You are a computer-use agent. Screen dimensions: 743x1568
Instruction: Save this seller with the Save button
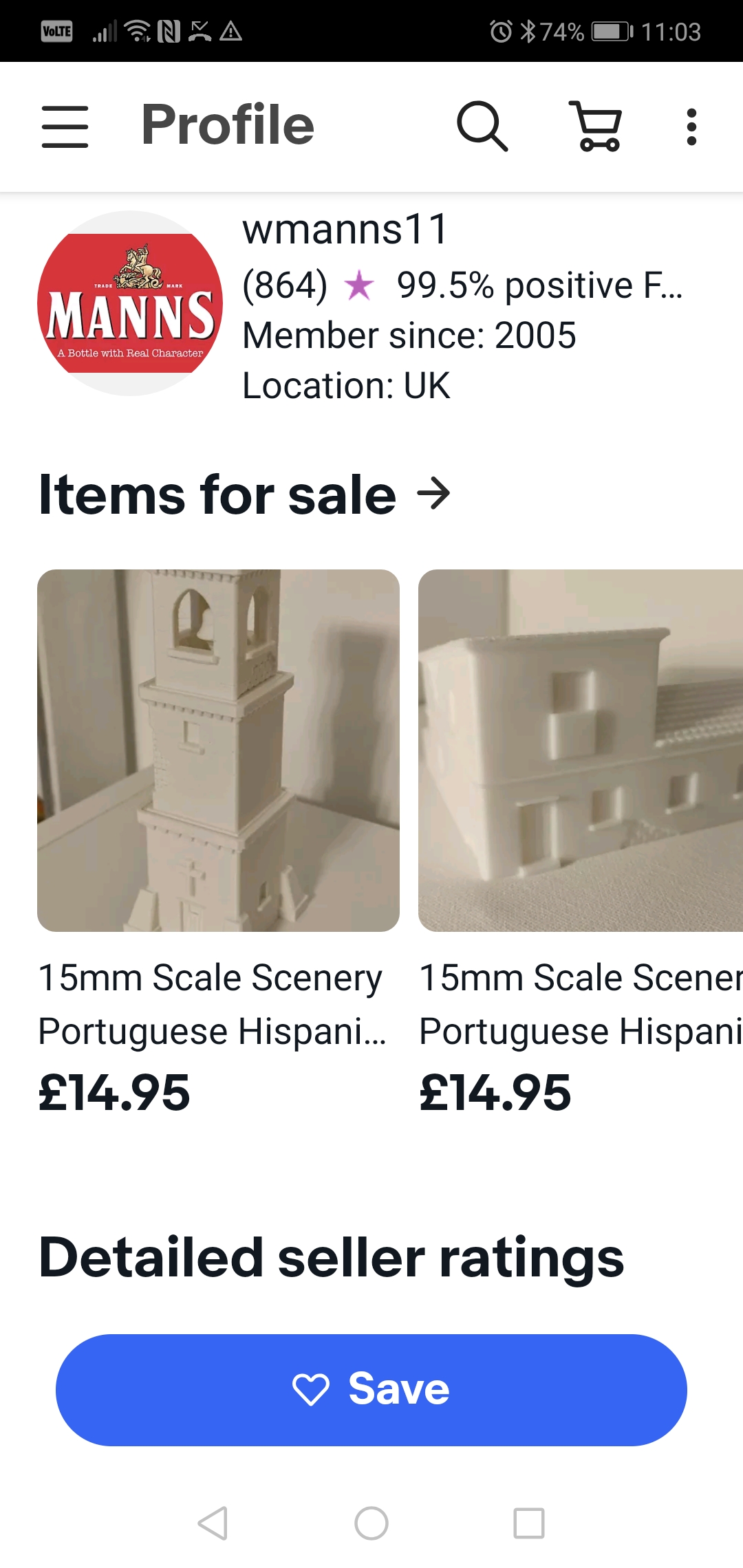(371, 1390)
